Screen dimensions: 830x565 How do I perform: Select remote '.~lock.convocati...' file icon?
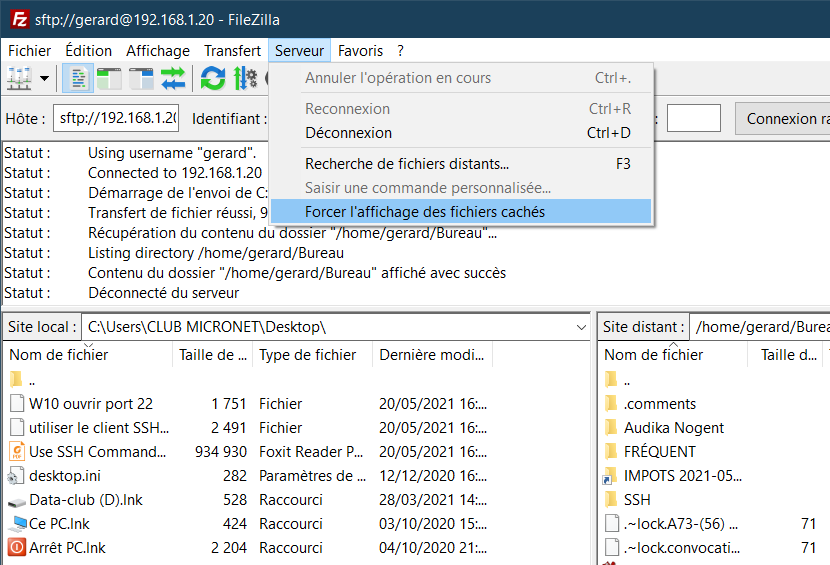click(612, 547)
